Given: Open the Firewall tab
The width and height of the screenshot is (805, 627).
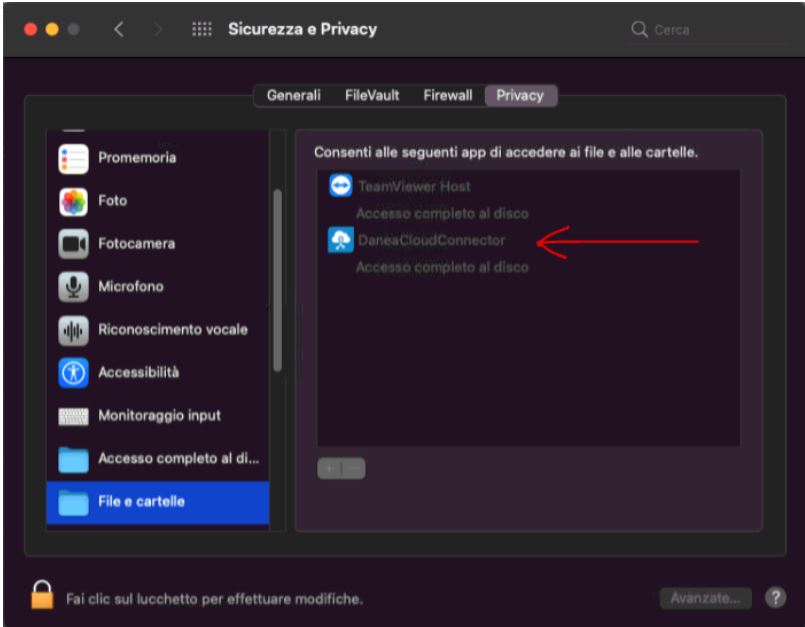Looking at the screenshot, I should pos(448,96).
